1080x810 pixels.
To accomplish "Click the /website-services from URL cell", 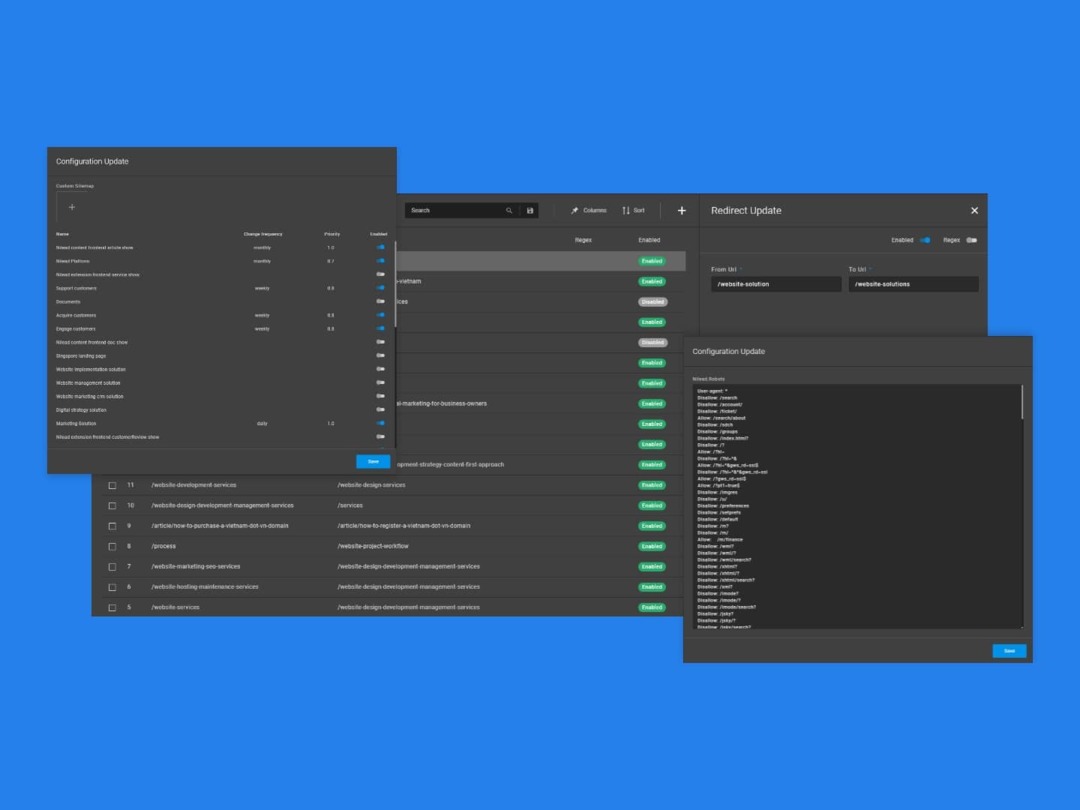I will click(175, 608).
